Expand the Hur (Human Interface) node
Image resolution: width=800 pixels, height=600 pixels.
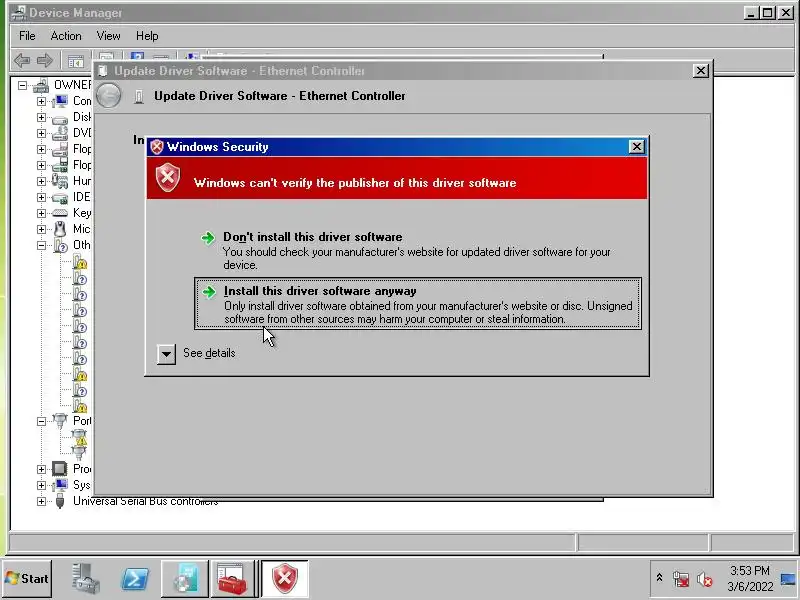(x=41, y=181)
